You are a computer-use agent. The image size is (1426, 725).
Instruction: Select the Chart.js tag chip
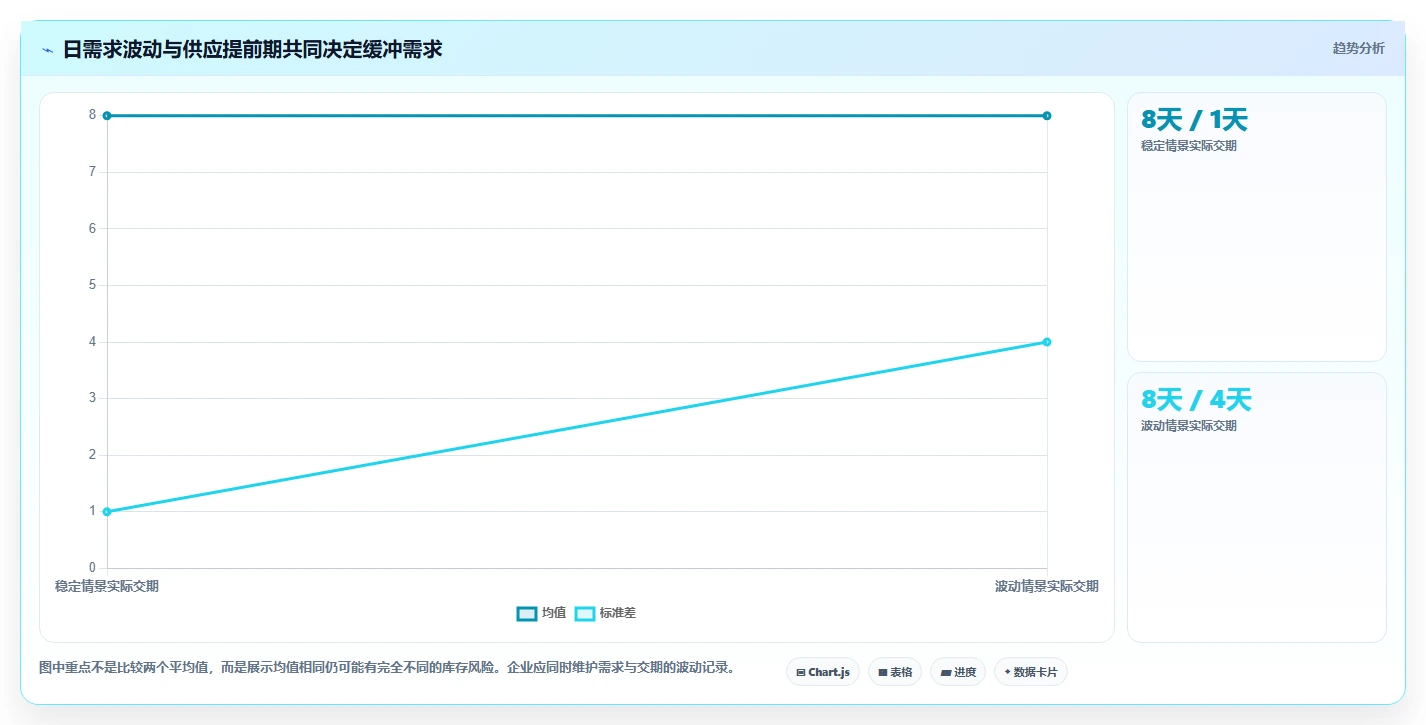coord(823,672)
